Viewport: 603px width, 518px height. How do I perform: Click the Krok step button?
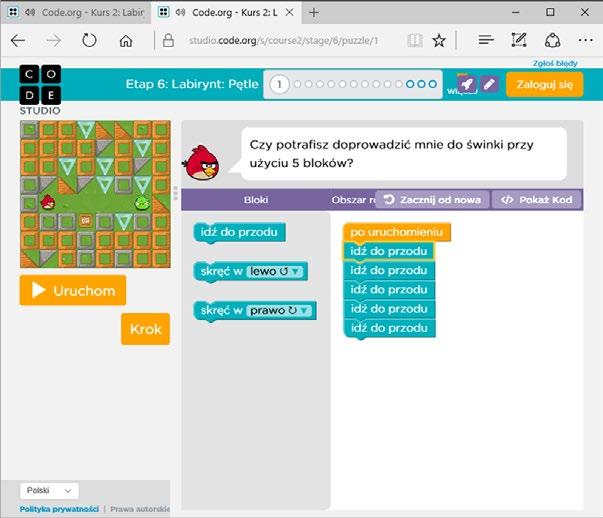point(145,329)
